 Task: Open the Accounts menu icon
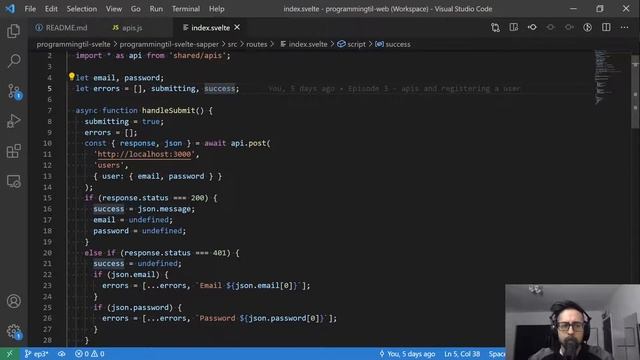tap(13, 301)
